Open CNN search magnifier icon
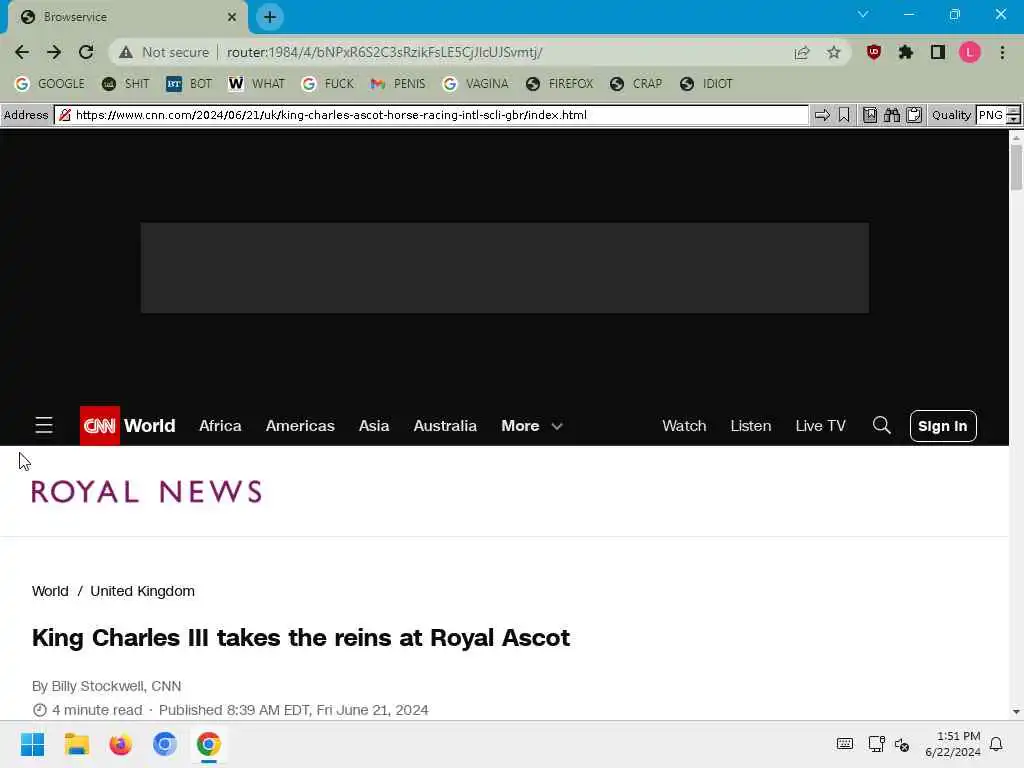Image resolution: width=1024 pixels, height=768 pixels. (882, 426)
